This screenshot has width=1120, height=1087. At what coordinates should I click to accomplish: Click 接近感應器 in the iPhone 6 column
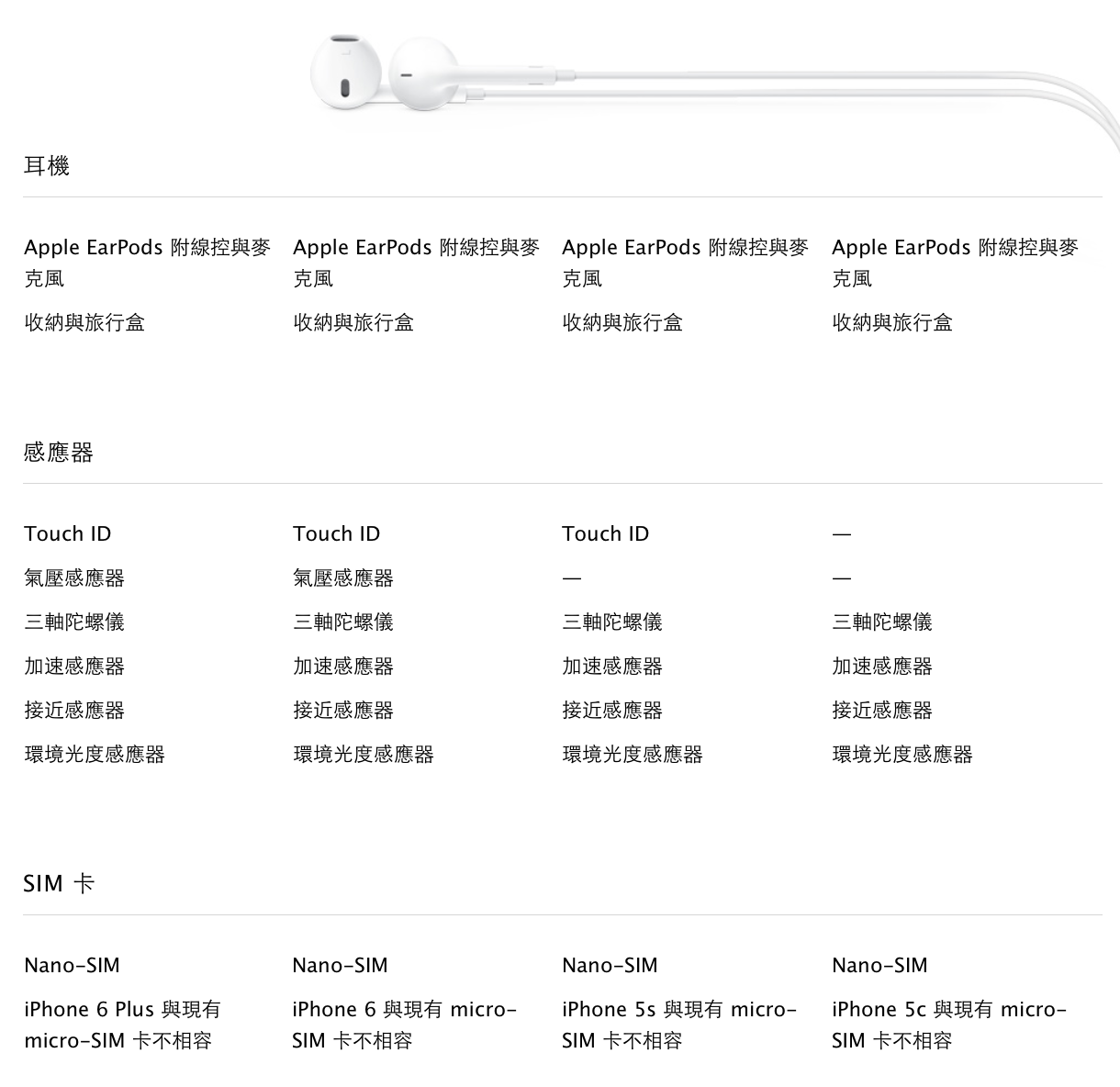point(343,711)
